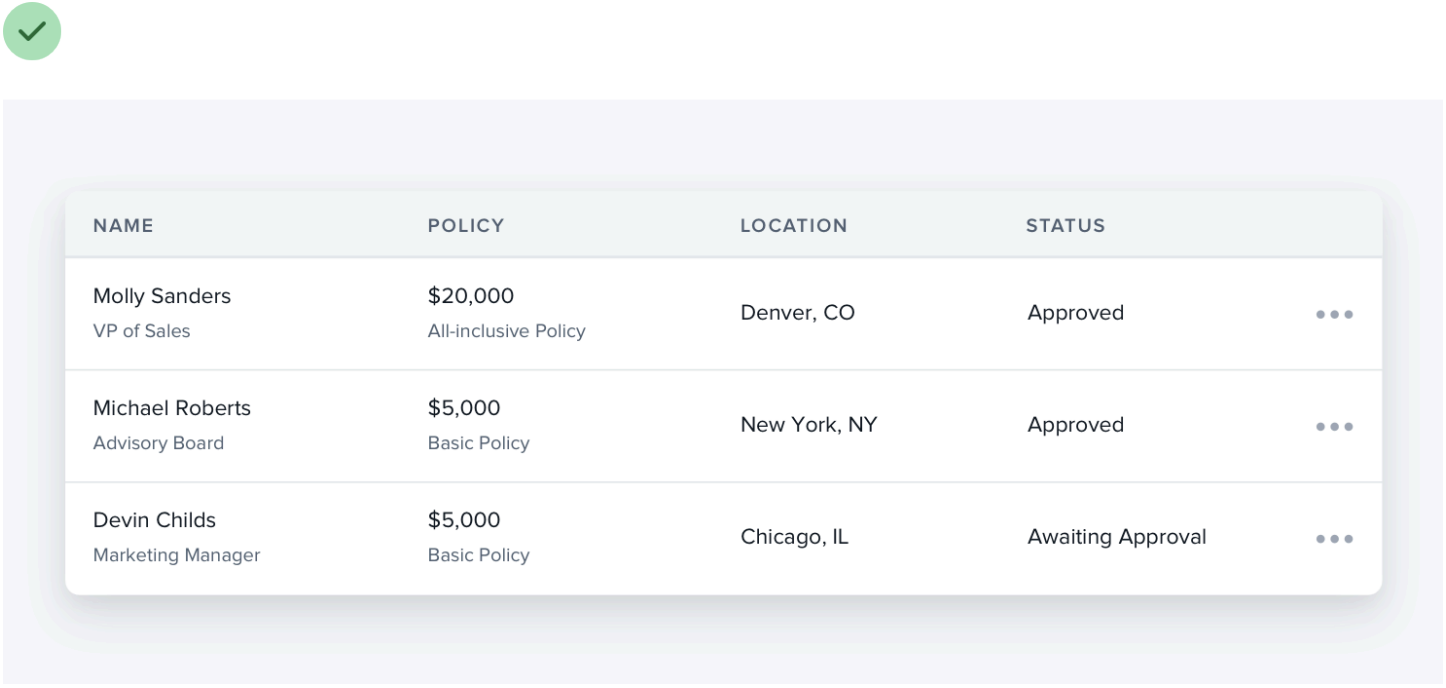The image size is (1446, 688).
Task: Open more options for Molly Sanders
Action: coord(1334,314)
